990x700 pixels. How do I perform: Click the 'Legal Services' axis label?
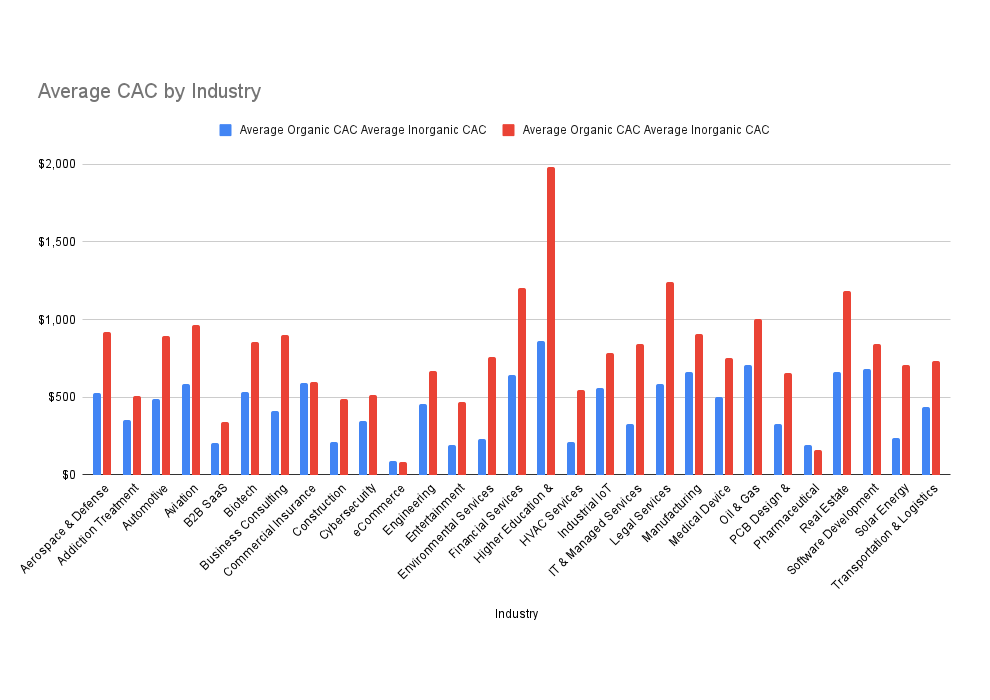click(x=640, y=514)
